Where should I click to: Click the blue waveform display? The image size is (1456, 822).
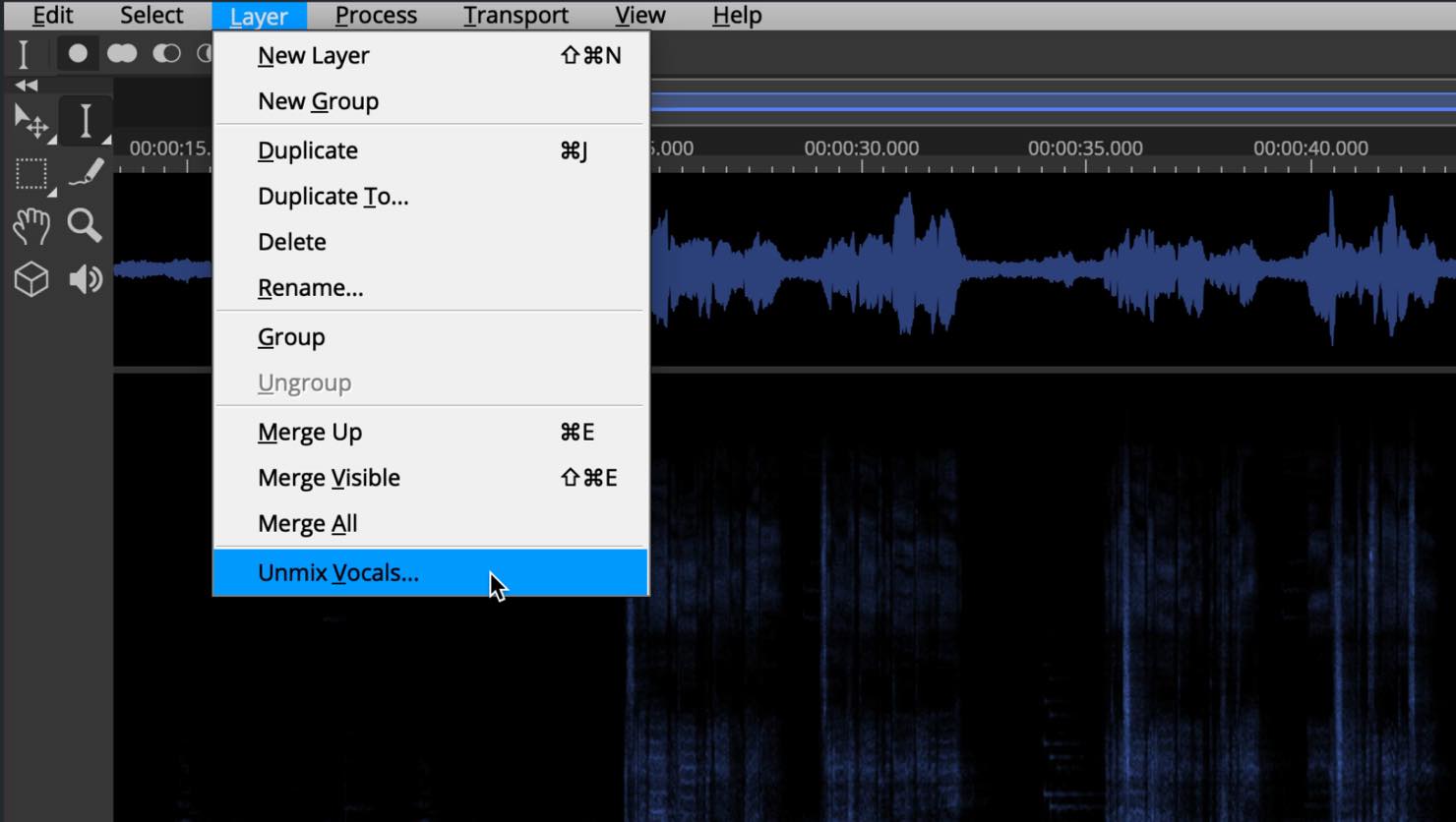(x=1053, y=267)
